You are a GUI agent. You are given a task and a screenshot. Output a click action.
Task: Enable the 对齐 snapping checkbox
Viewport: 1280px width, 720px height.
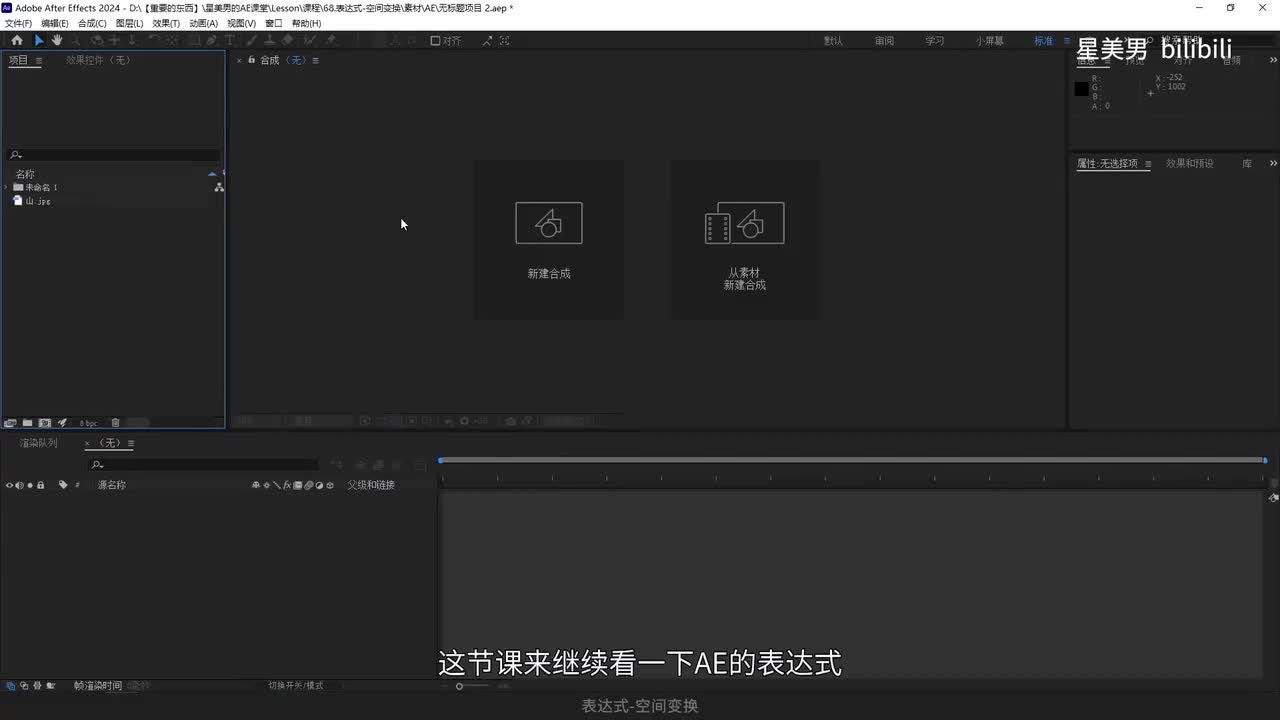point(435,41)
